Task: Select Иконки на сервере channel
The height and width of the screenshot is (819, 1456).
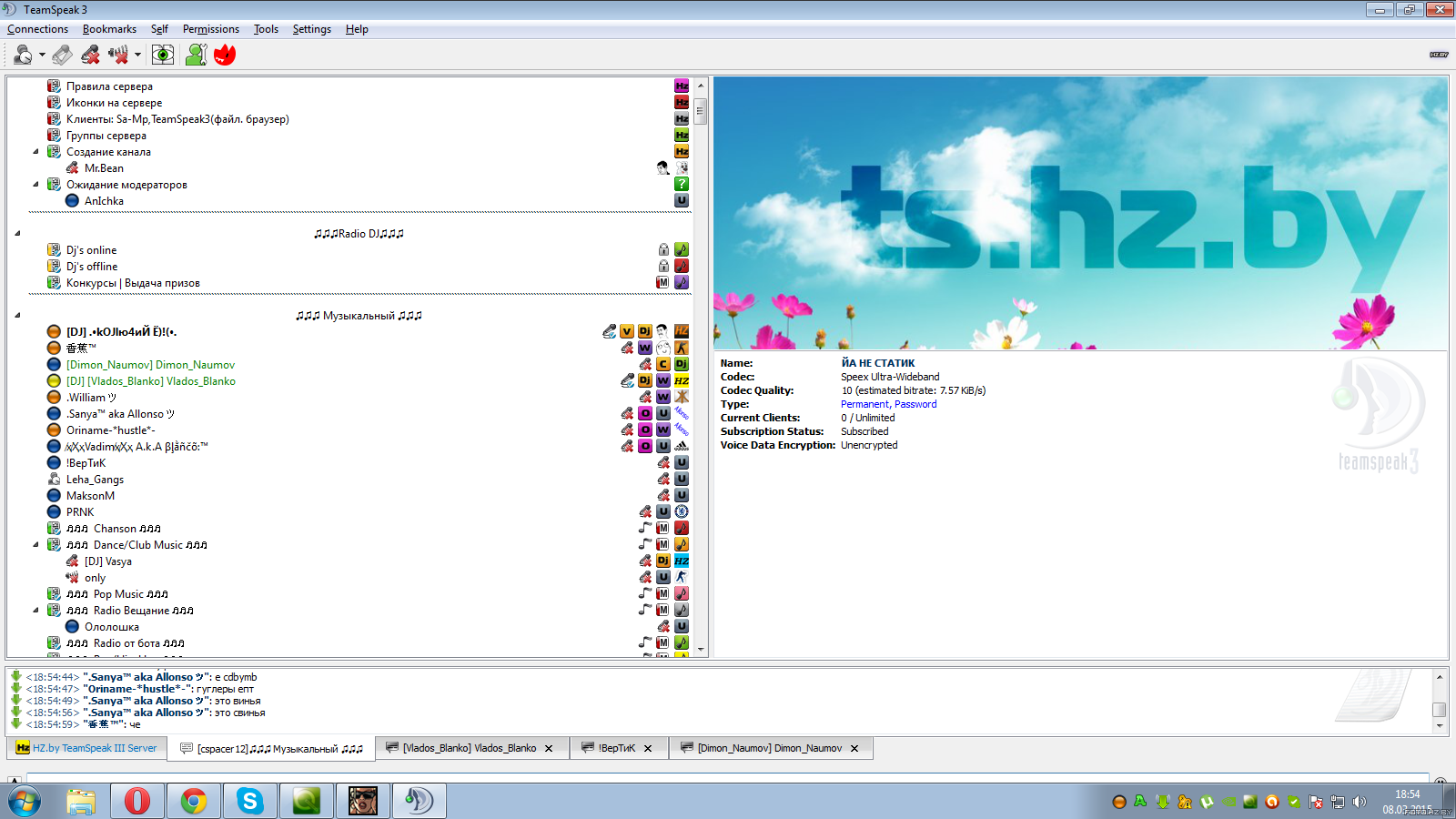Action: click(114, 103)
